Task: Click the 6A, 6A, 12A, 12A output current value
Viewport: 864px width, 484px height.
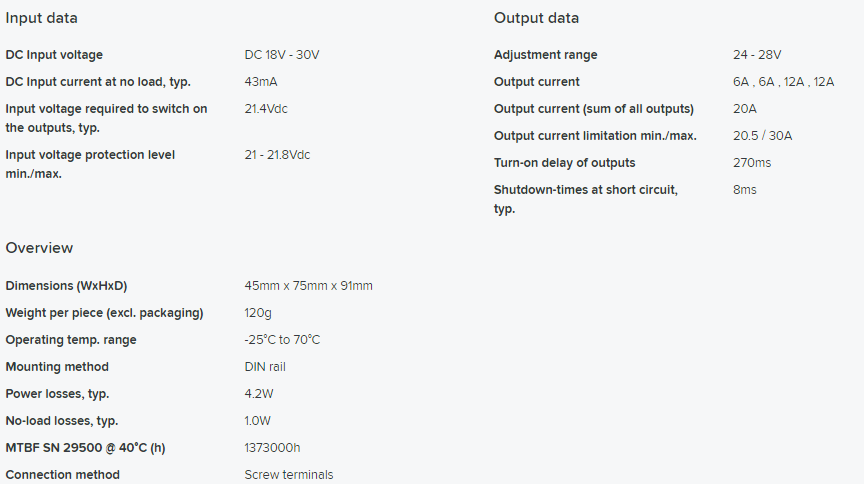Action: tap(783, 82)
